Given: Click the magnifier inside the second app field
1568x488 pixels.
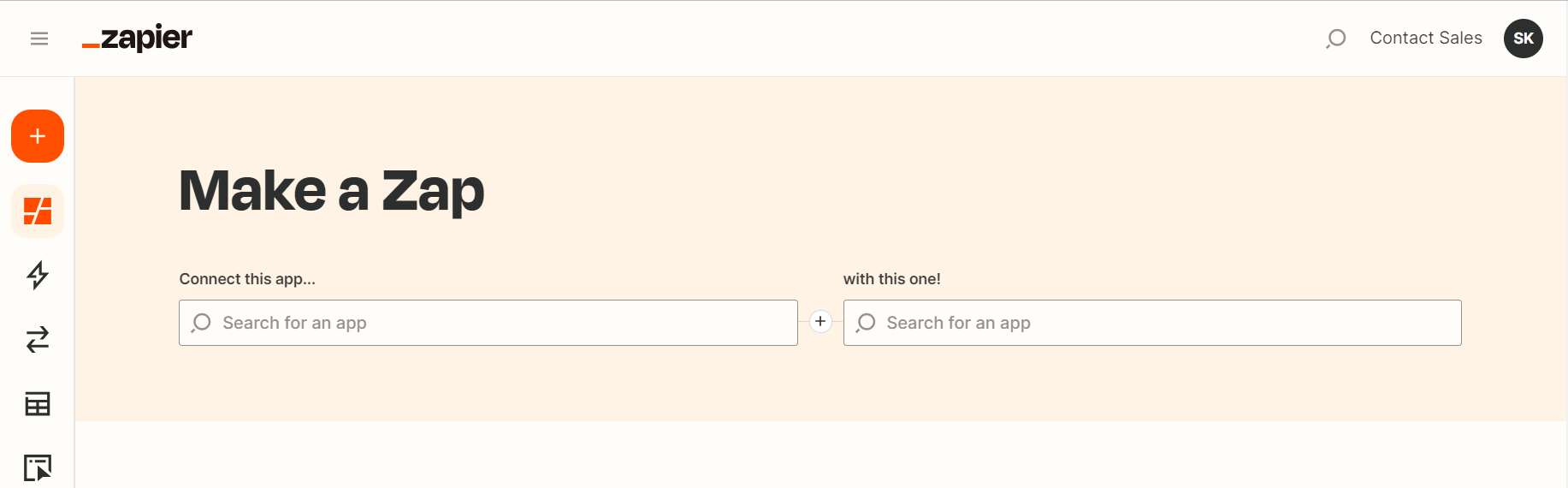Looking at the screenshot, I should [866, 323].
